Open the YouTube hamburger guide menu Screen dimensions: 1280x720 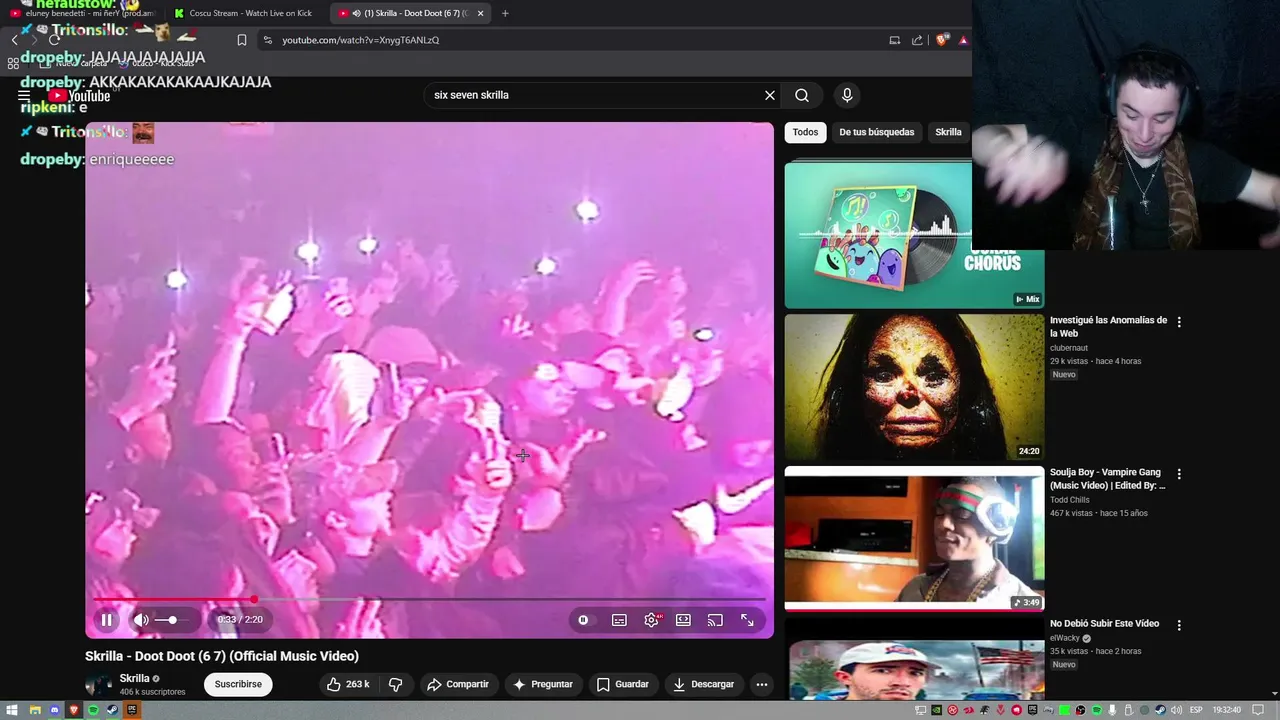(x=24, y=96)
